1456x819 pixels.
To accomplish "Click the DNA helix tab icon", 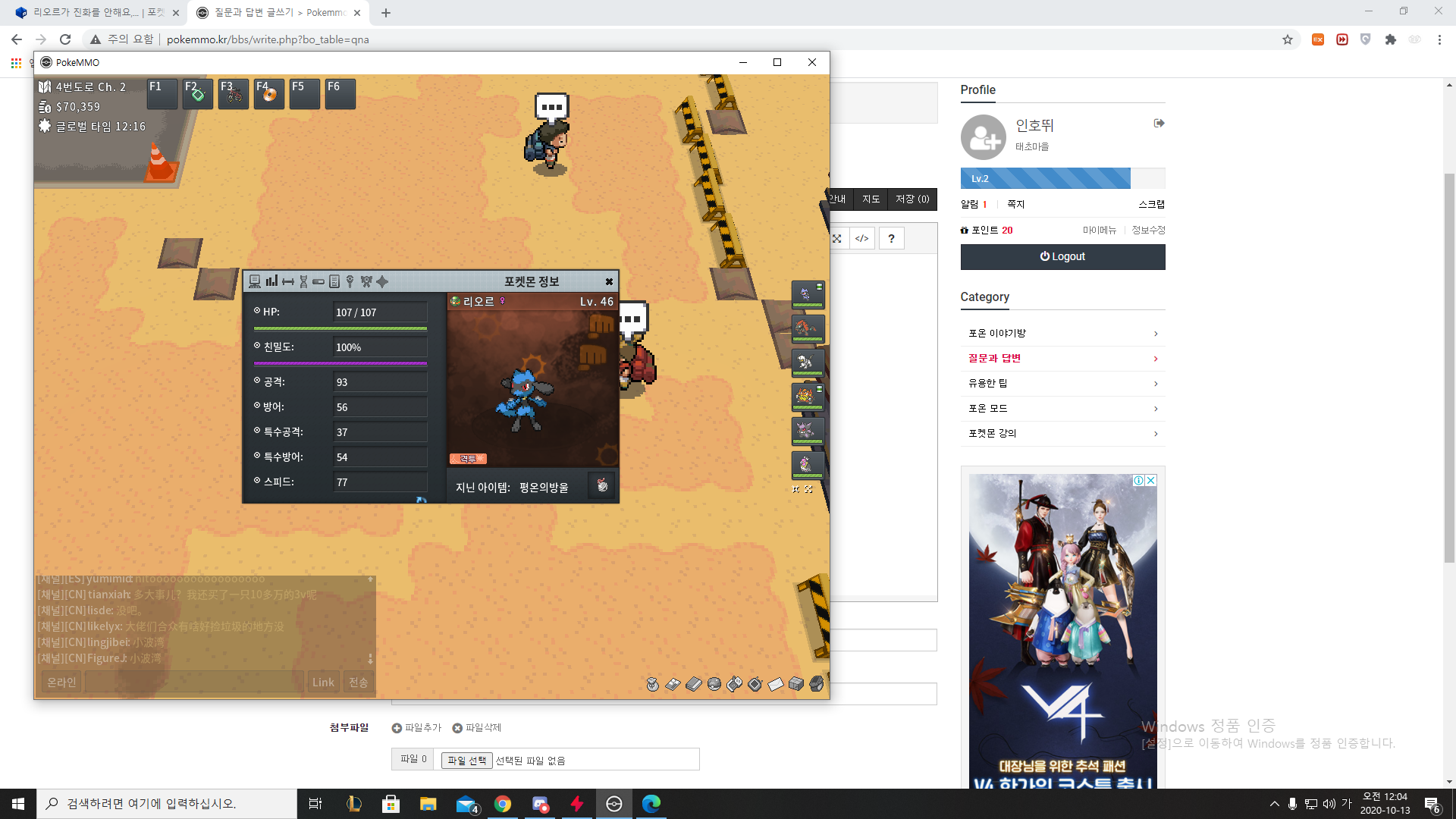I will [x=303, y=281].
